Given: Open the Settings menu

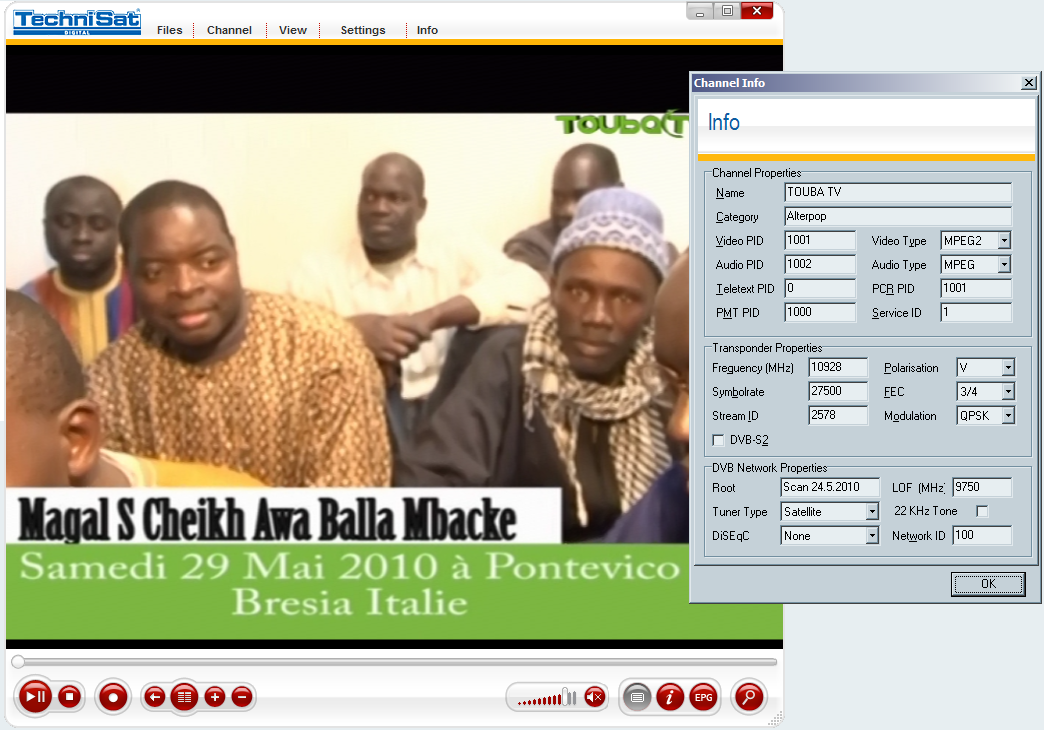Looking at the screenshot, I should (363, 30).
